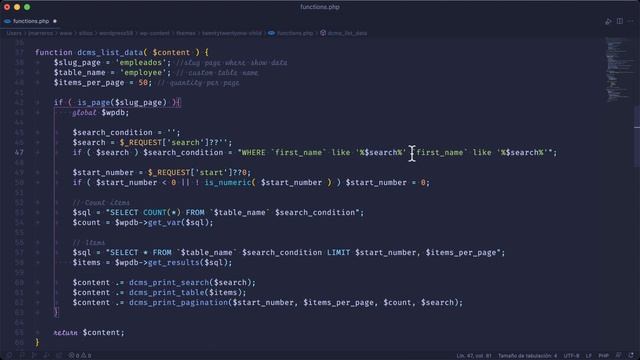Click the get_results method call

tap(173, 262)
